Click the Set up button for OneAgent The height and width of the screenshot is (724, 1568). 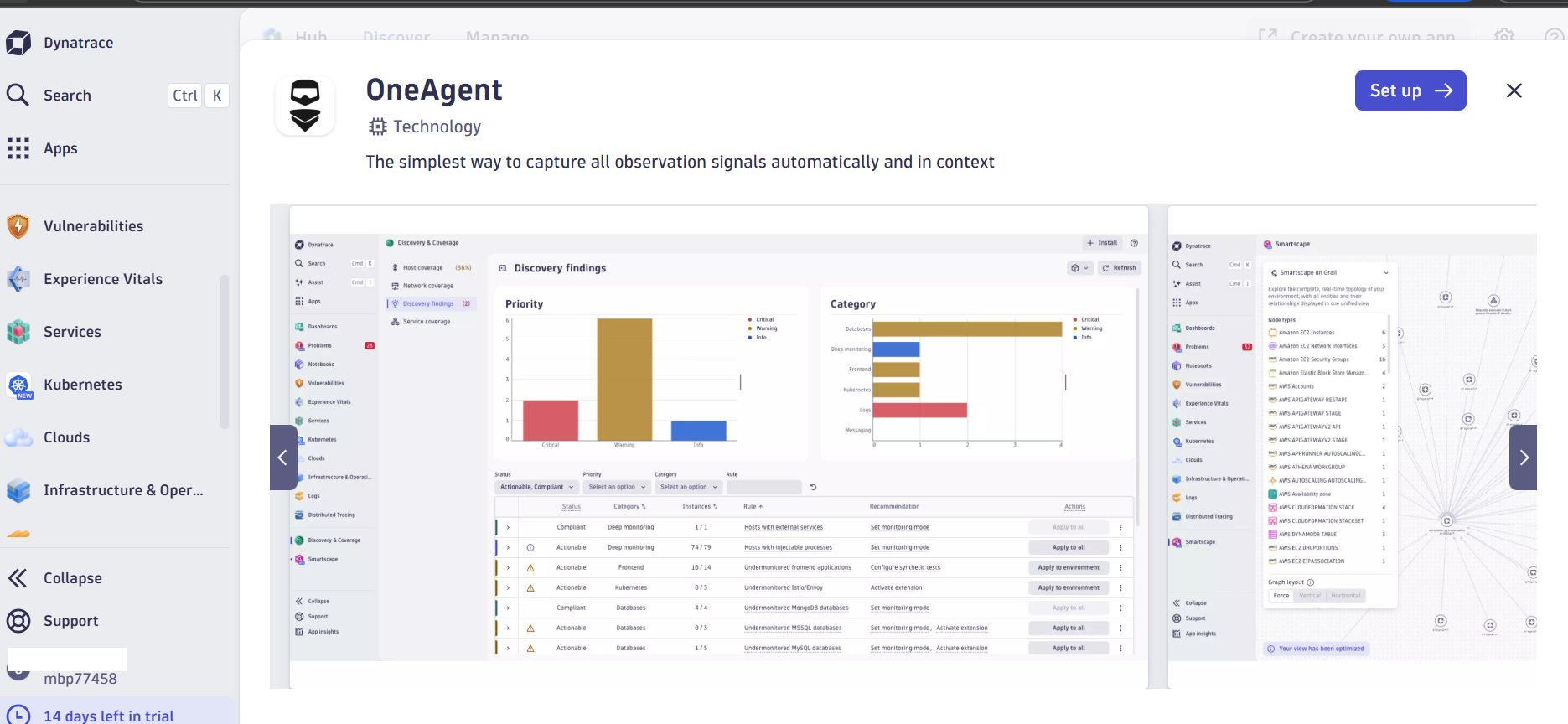click(x=1410, y=90)
